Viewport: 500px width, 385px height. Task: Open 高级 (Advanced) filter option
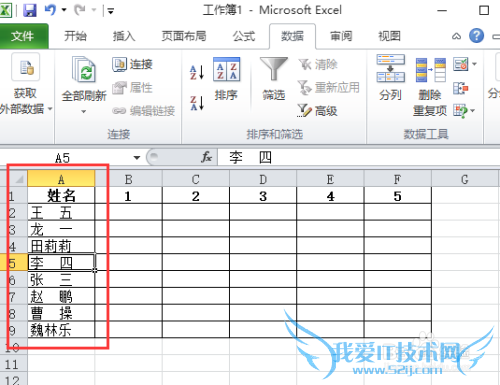pos(318,111)
